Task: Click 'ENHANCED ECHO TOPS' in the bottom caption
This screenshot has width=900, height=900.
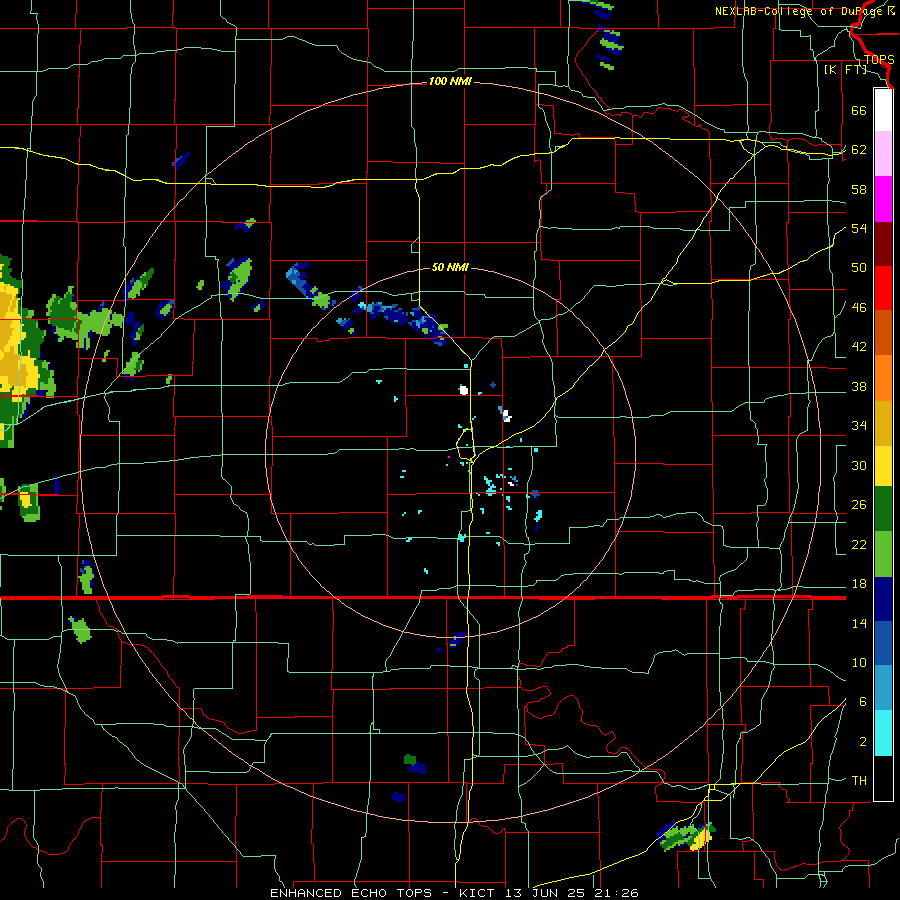Action: click(352, 893)
